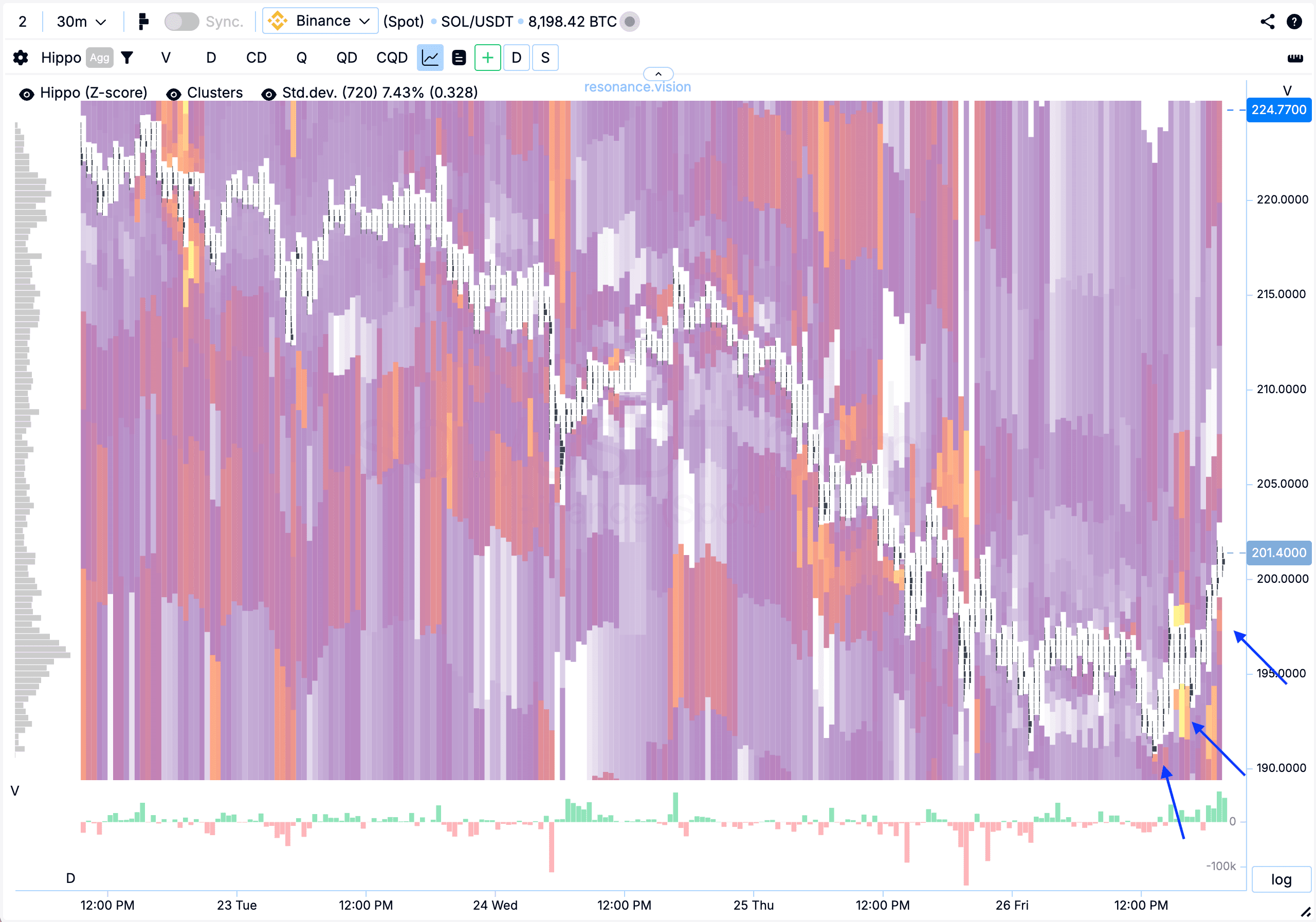Viewport: 1316px width, 922px height.
Task: Click the list view icon in toolbar
Action: point(459,58)
